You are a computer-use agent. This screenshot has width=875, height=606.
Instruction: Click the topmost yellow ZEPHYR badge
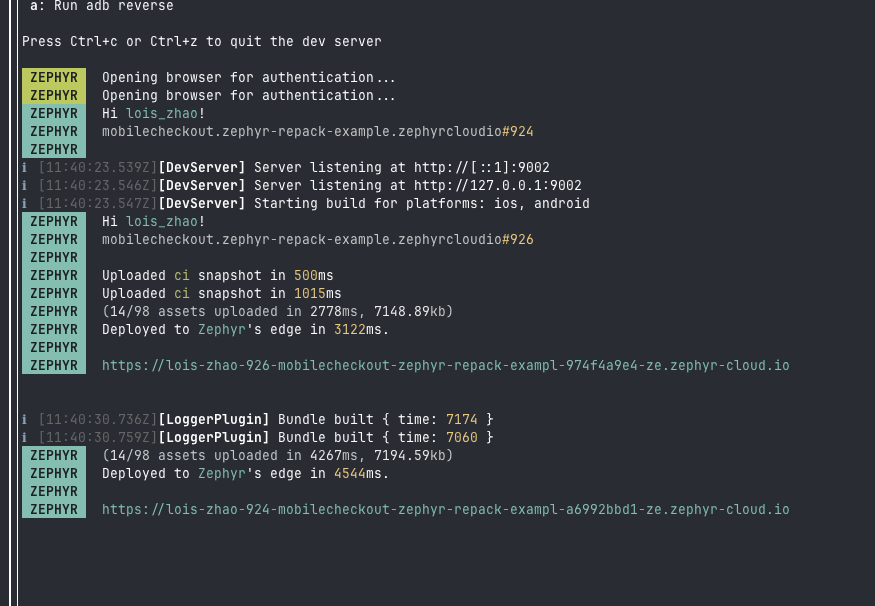tap(54, 78)
